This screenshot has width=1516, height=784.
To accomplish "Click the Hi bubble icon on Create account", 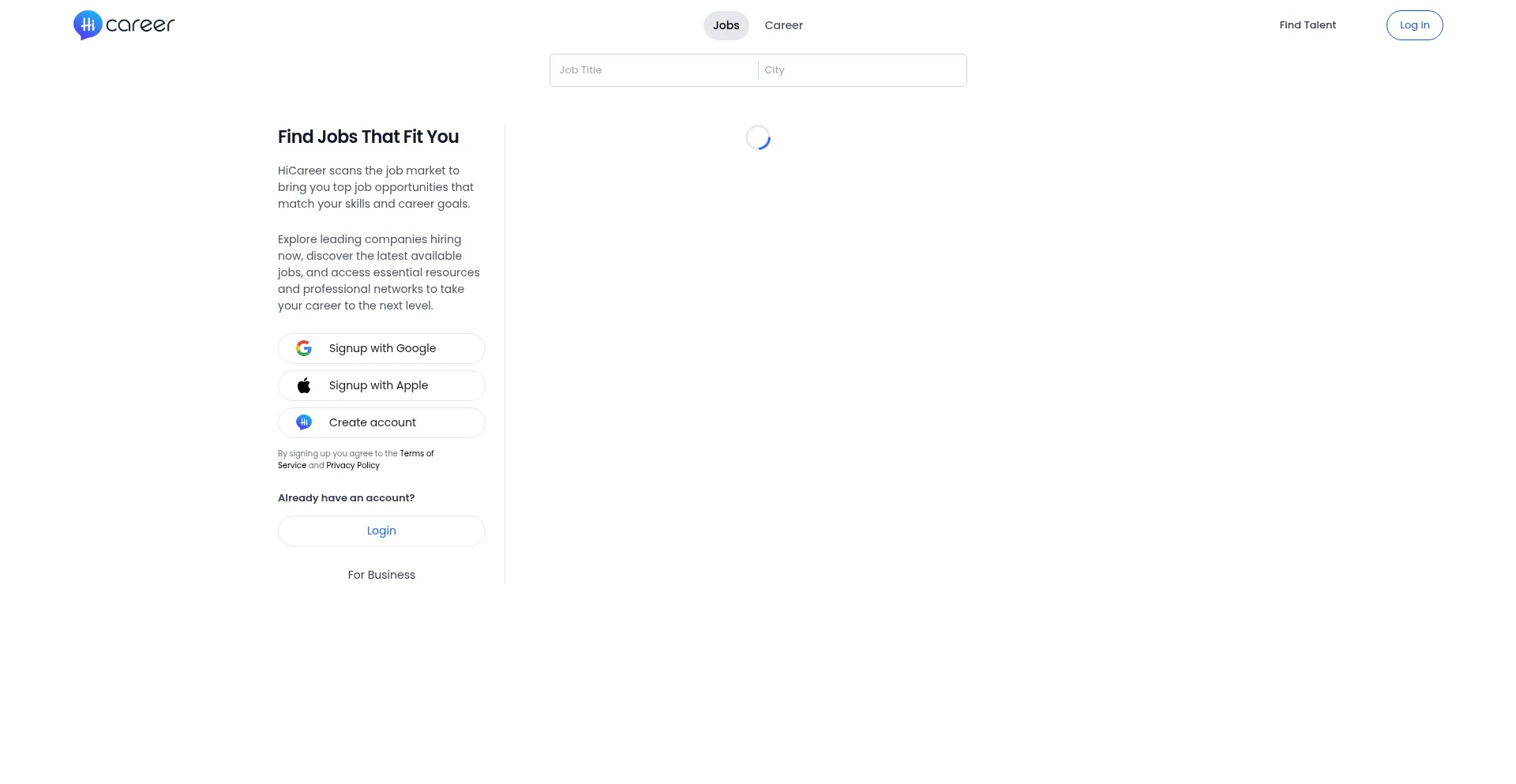I will [304, 422].
